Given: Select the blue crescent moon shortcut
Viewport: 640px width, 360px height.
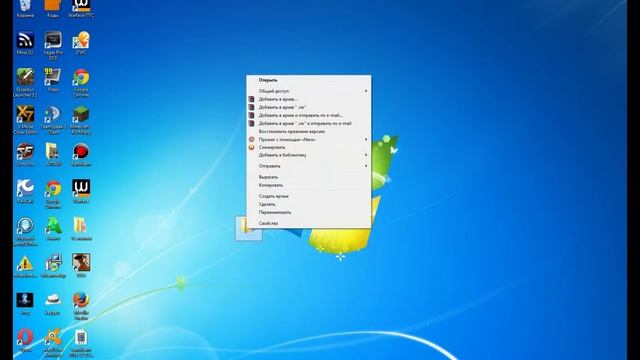Looking at the screenshot, I should (25, 189).
